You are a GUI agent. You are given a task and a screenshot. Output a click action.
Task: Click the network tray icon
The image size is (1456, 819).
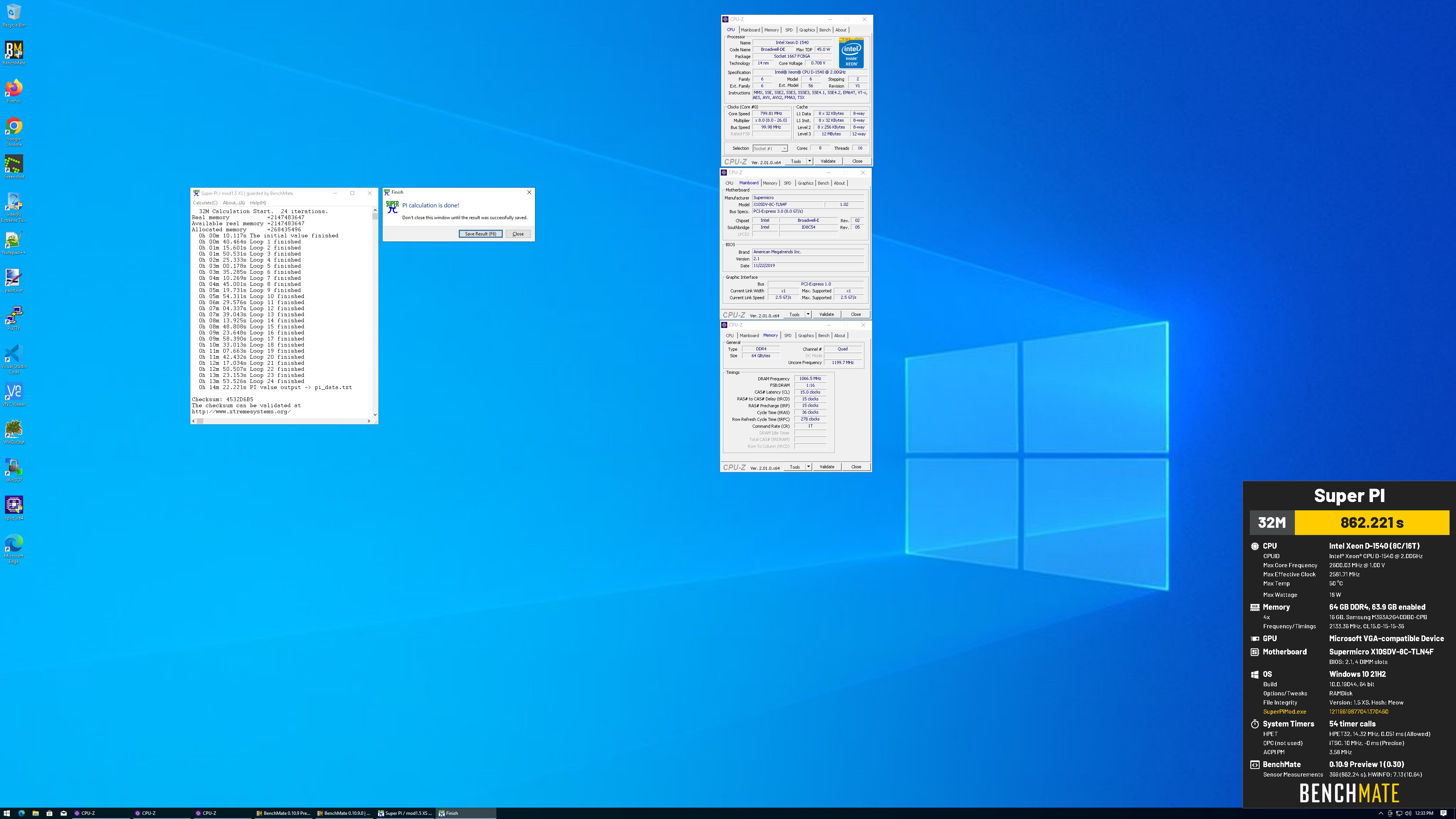click(1399, 813)
